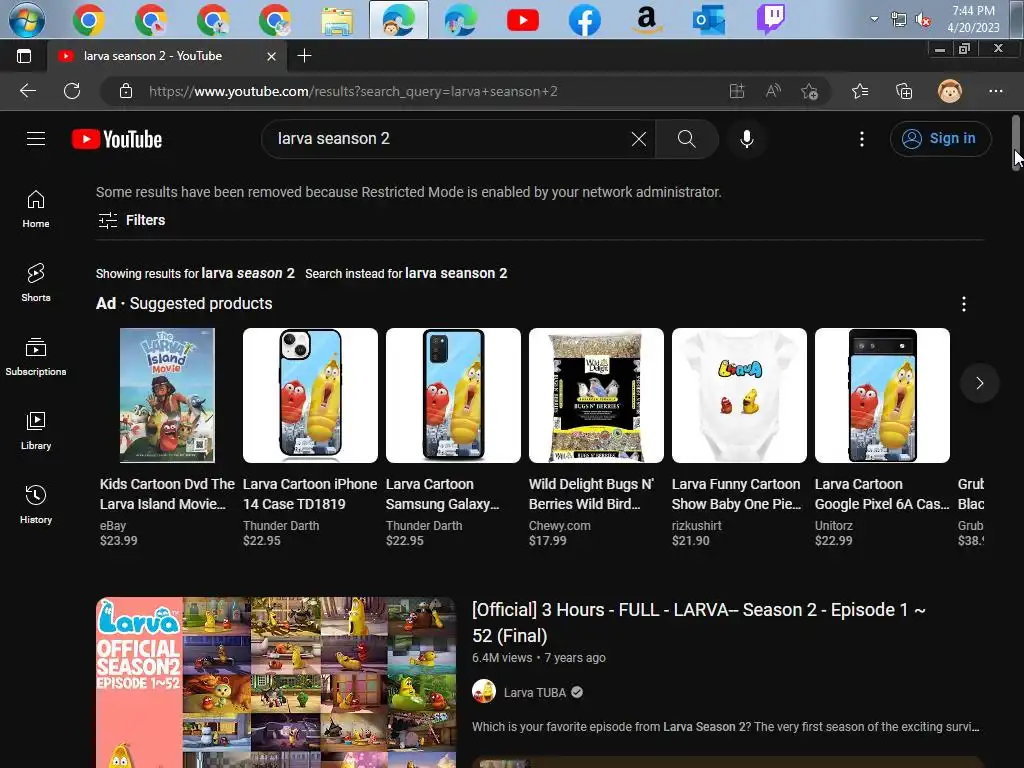The width and height of the screenshot is (1024, 768).
Task: Open the Collections icon
Action: point(904,91)
